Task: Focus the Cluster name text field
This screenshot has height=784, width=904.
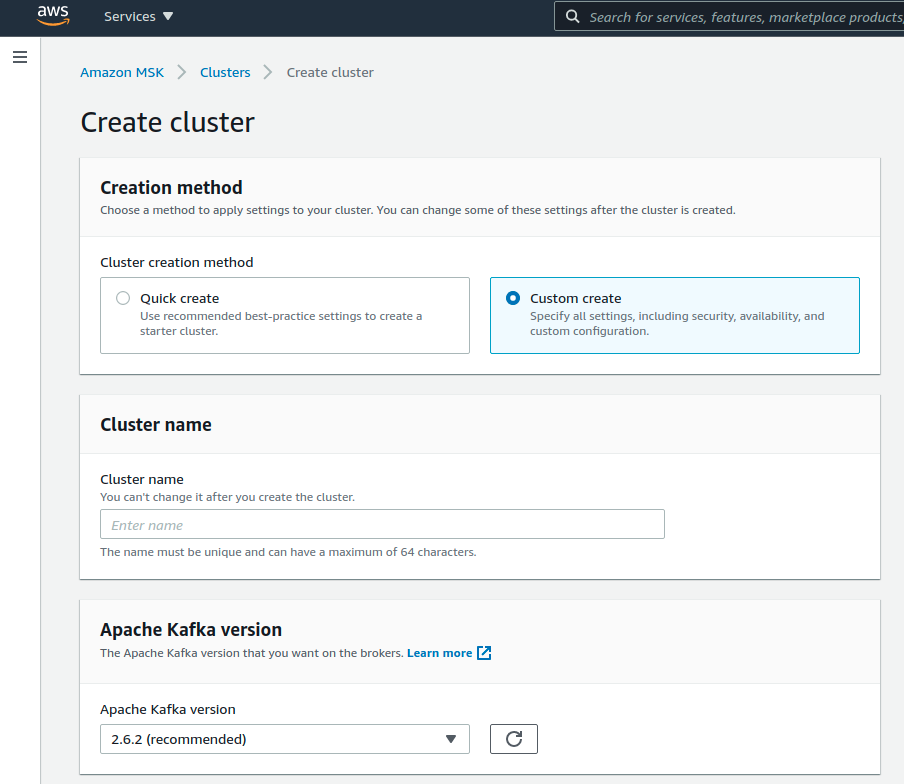Action: [382, 525]
